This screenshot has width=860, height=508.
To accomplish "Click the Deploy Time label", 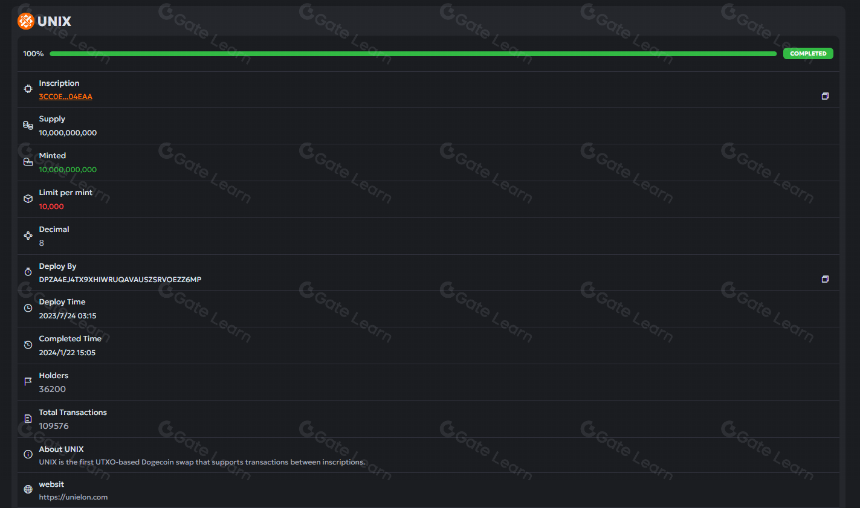I will coord(61,302).
